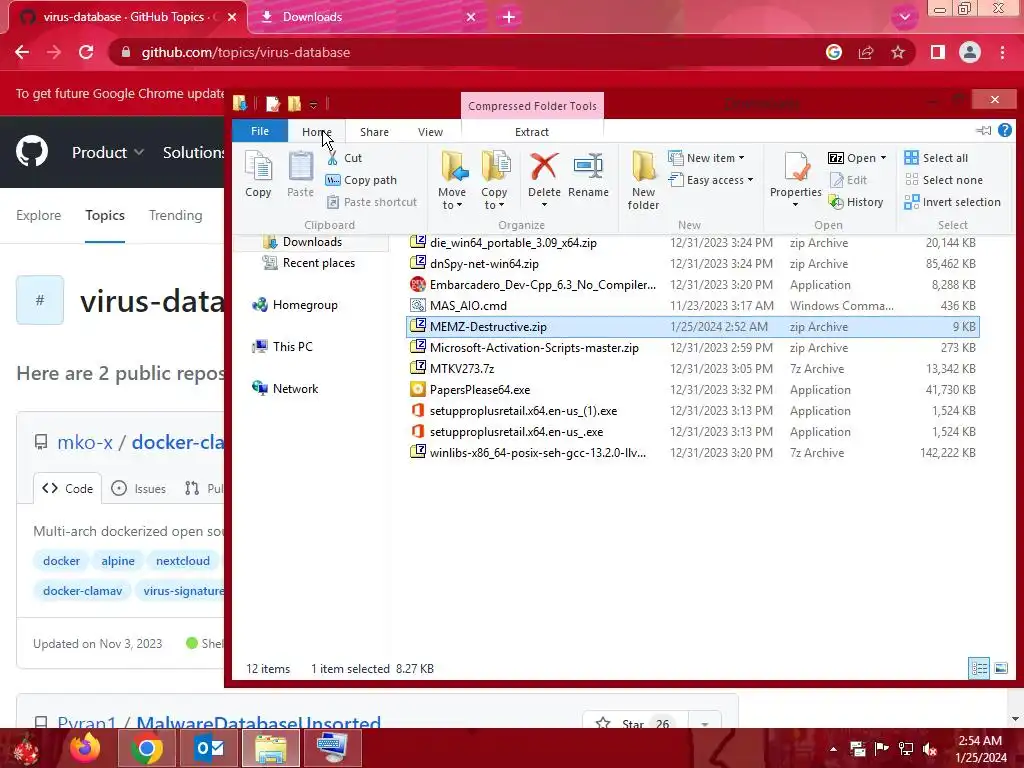This screenshot has width=1024, height=768.
Task: Select Homegroup in navigation pane
Action: point(295,305)
